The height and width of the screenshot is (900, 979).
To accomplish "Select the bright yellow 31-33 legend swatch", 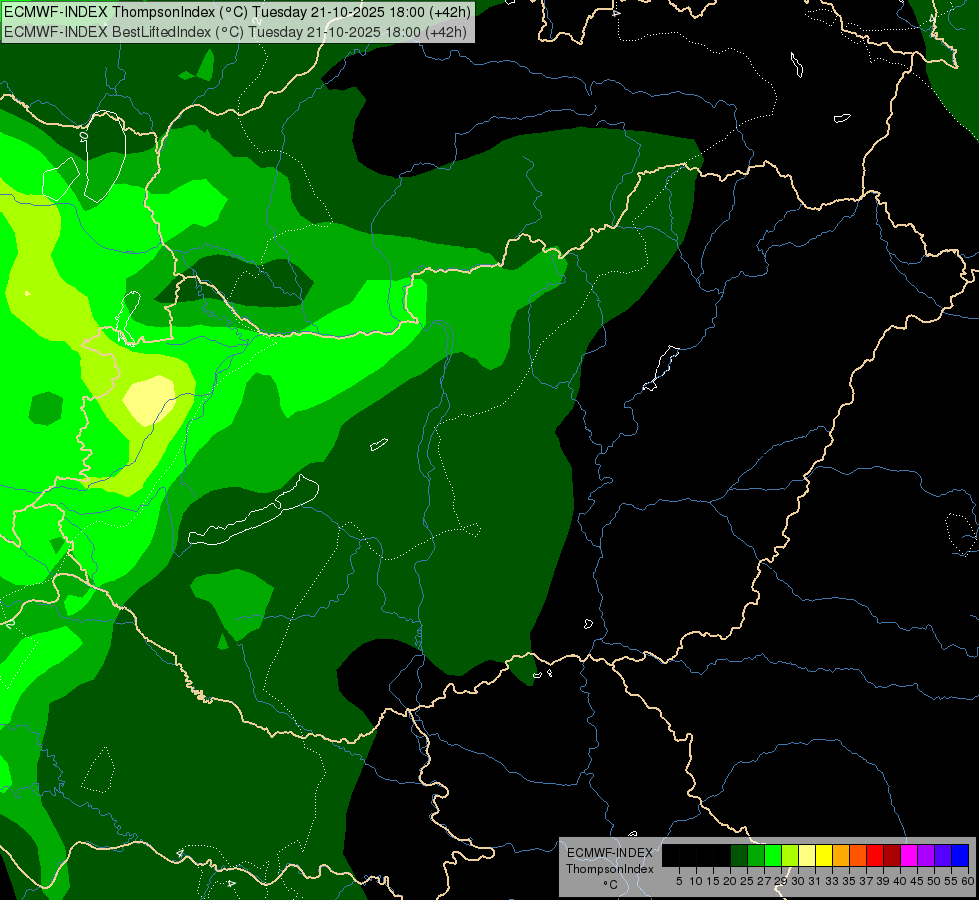I will coord(824,855).
